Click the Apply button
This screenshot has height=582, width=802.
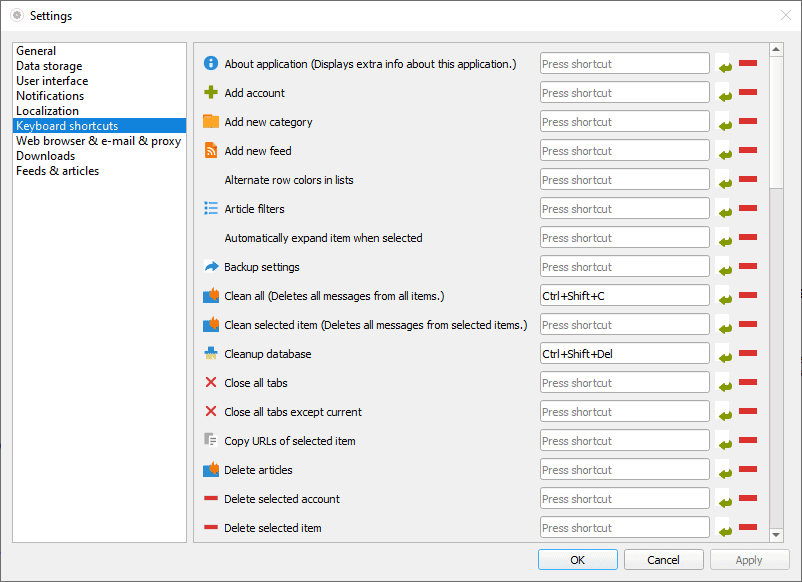[749, 559]
